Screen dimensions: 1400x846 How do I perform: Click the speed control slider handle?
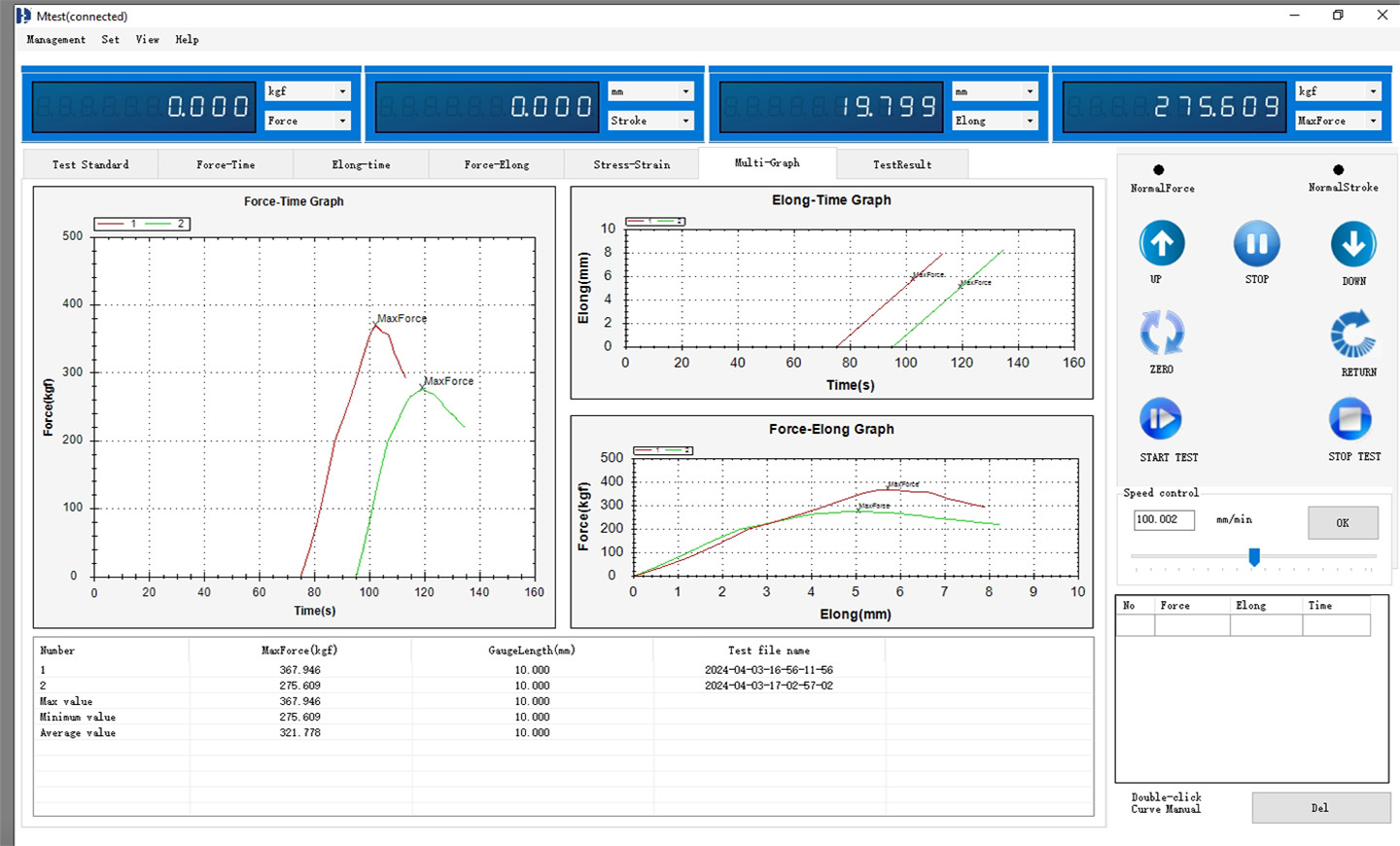coord(1254,556)
